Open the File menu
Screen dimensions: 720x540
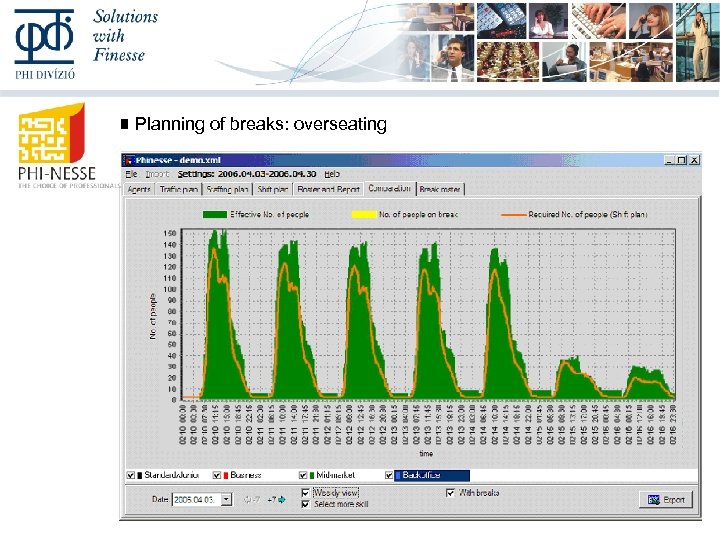point(131,174)
